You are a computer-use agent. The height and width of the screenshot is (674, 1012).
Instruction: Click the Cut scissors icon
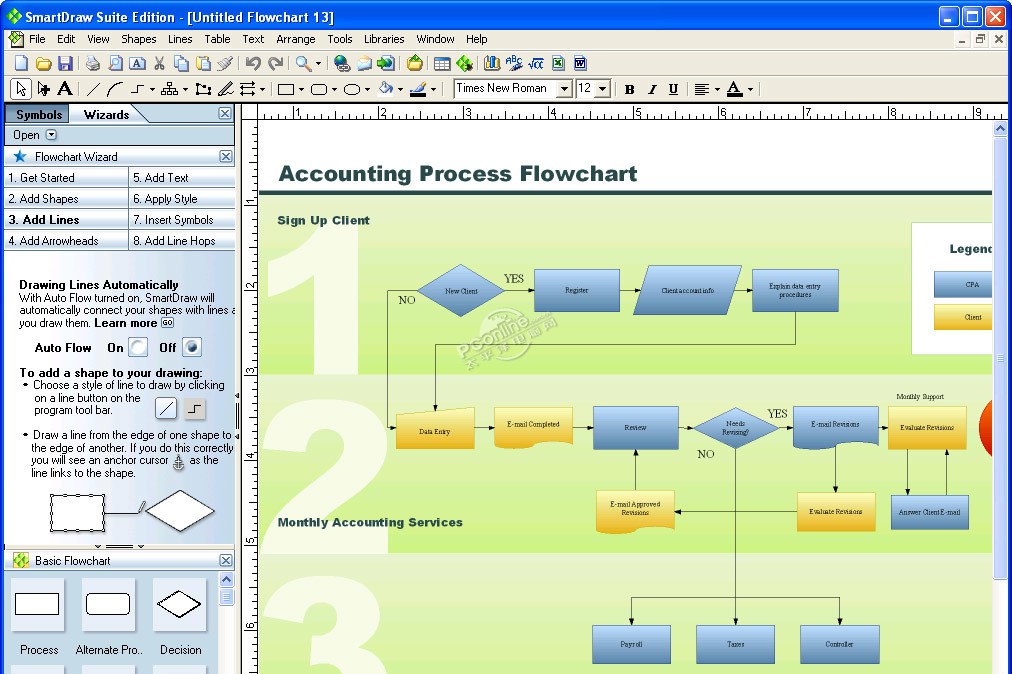[x=159, y=63]
